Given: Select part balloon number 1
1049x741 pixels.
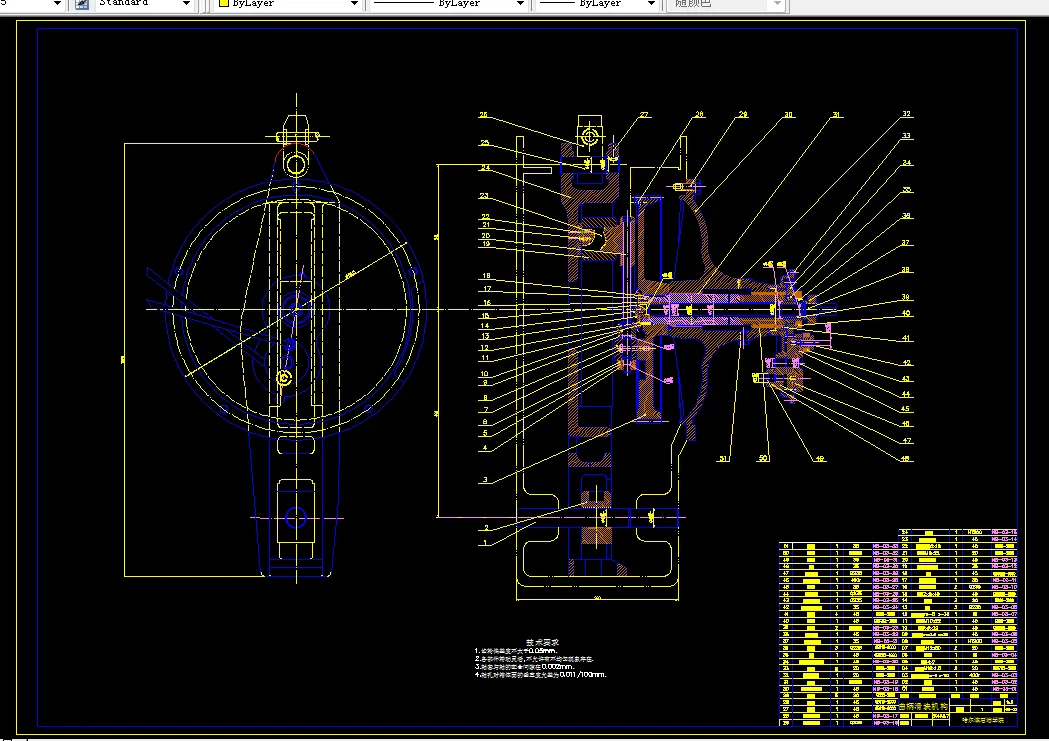Looking at the screenshot, I should pos(486,543).
